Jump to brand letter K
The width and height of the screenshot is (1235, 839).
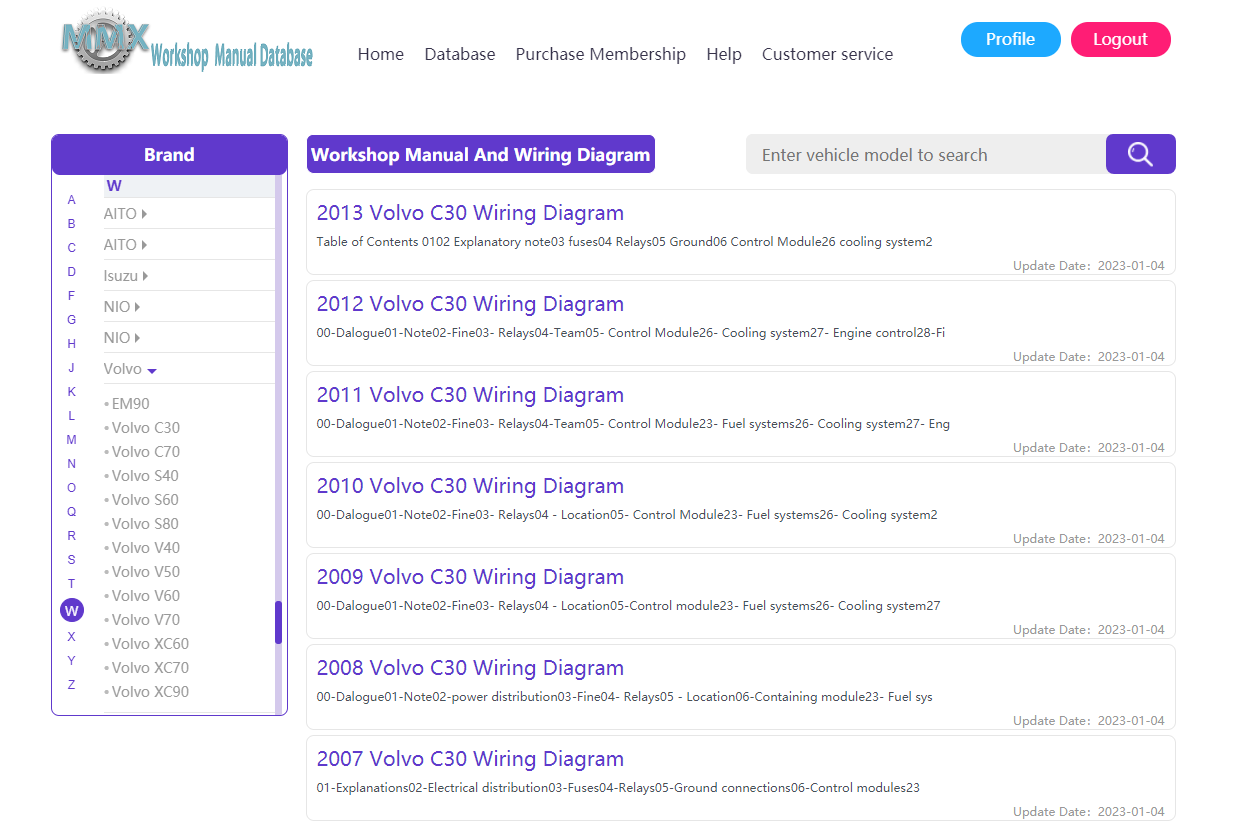[x=71, y=392]
